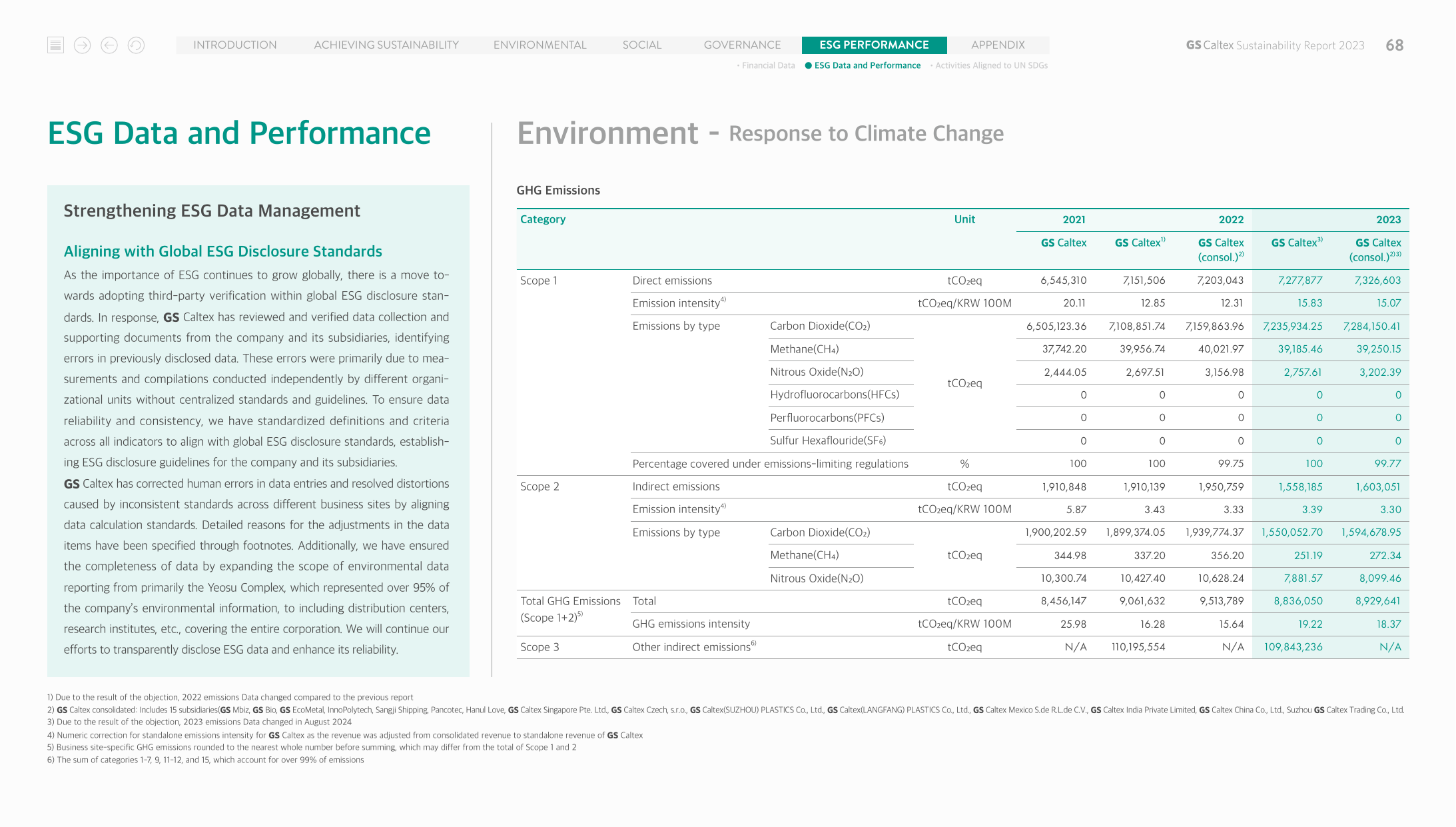Open the APPENDIX tab
Image resolution: width=1456 pixels, height=827 pixels.
coord(998,45)
